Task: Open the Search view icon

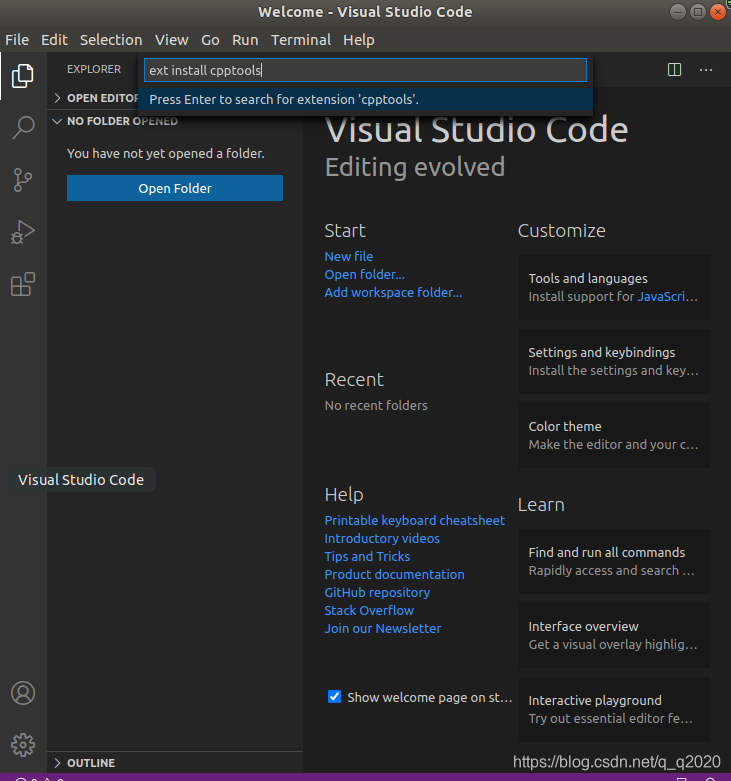Action: point(23,128)
